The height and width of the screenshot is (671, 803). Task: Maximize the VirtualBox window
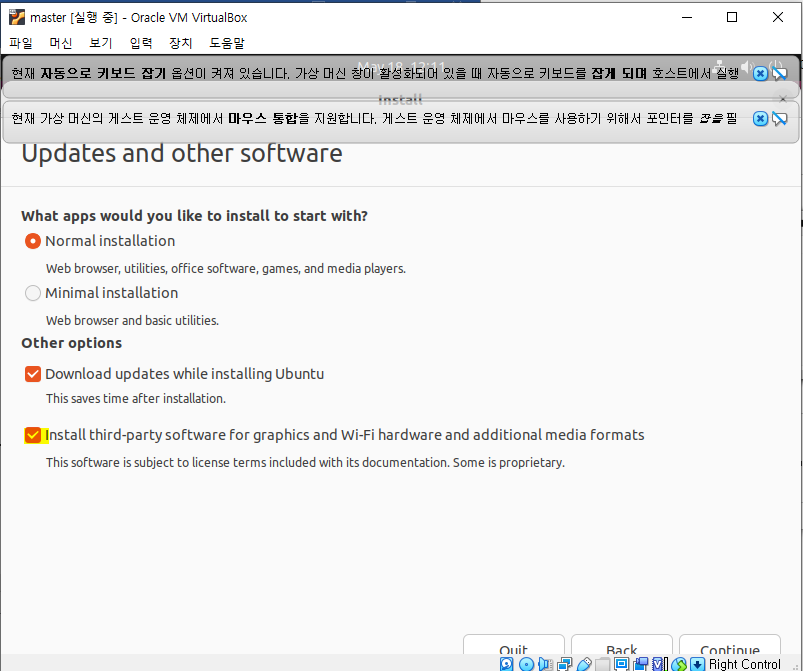click(732, 17)
